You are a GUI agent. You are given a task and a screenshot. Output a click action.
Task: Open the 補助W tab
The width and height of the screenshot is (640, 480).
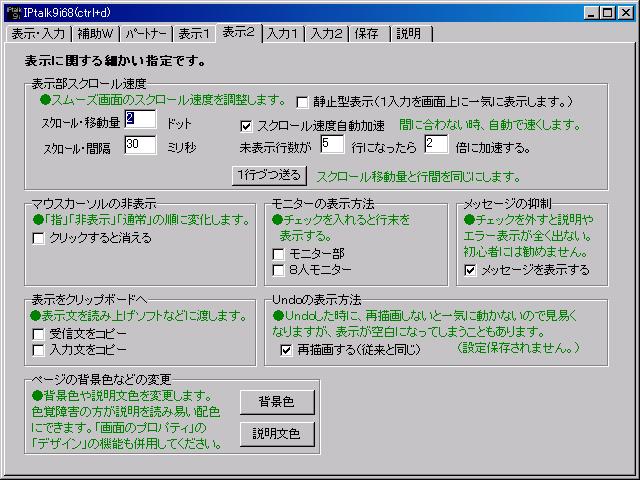point(95,33)
